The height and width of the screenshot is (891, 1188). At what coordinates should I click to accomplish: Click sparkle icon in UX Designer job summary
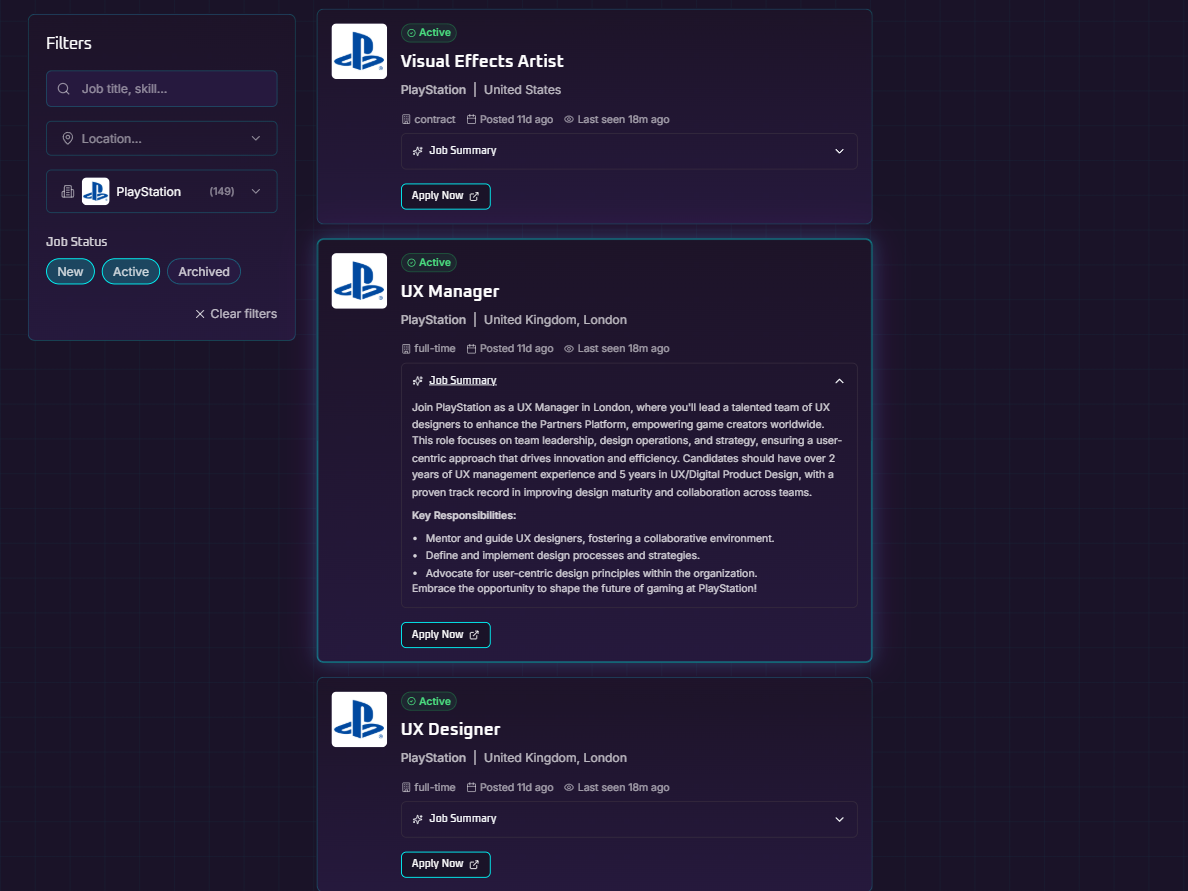coord(417,819)
